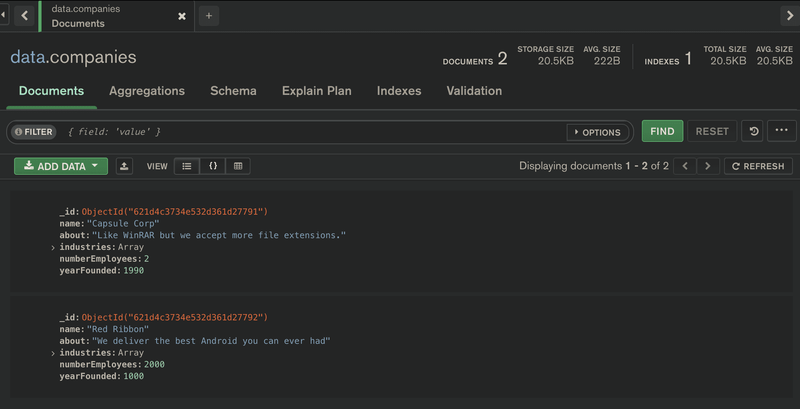Go to next page of documents
This screenshot has width=800, height=409.
click(708, 166)
